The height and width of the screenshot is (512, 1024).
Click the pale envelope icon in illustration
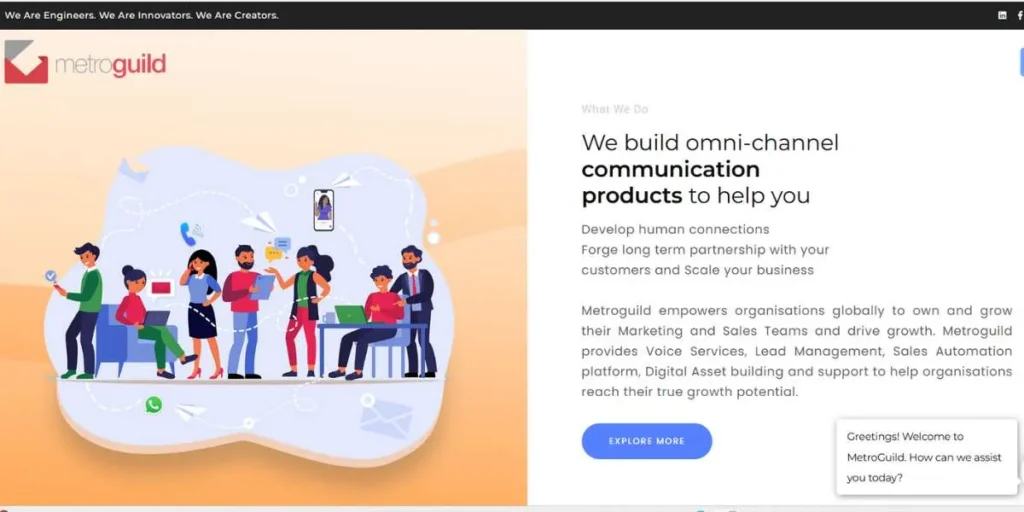[386, 419]
